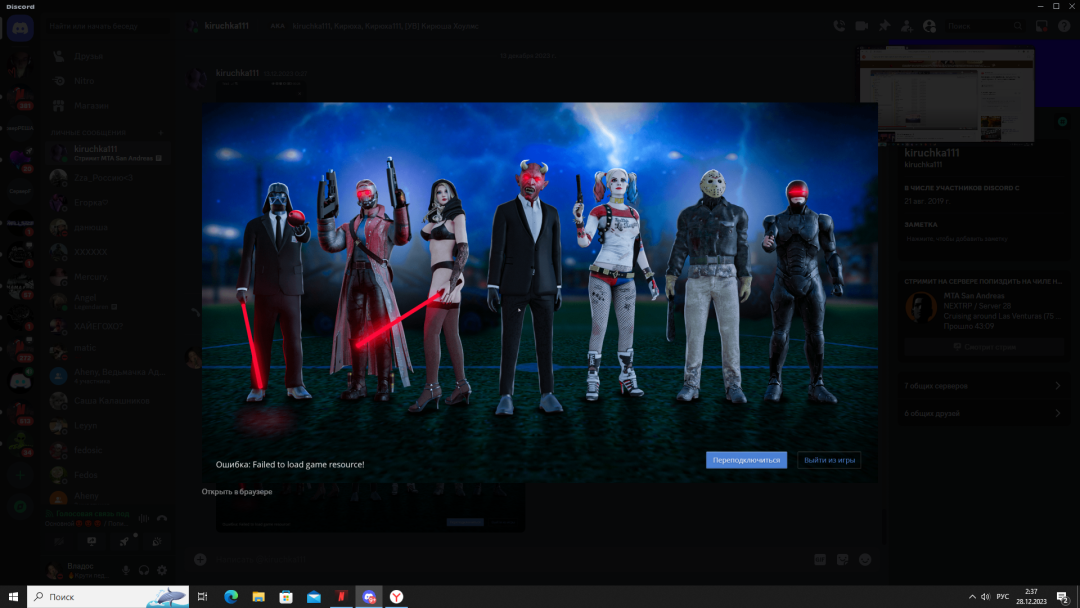Image resolution: width=1080 pixels, height=608 pixels.
Task: Open the Discord inbox icon
Action: pyautogui.click(x=1041, y=26)
